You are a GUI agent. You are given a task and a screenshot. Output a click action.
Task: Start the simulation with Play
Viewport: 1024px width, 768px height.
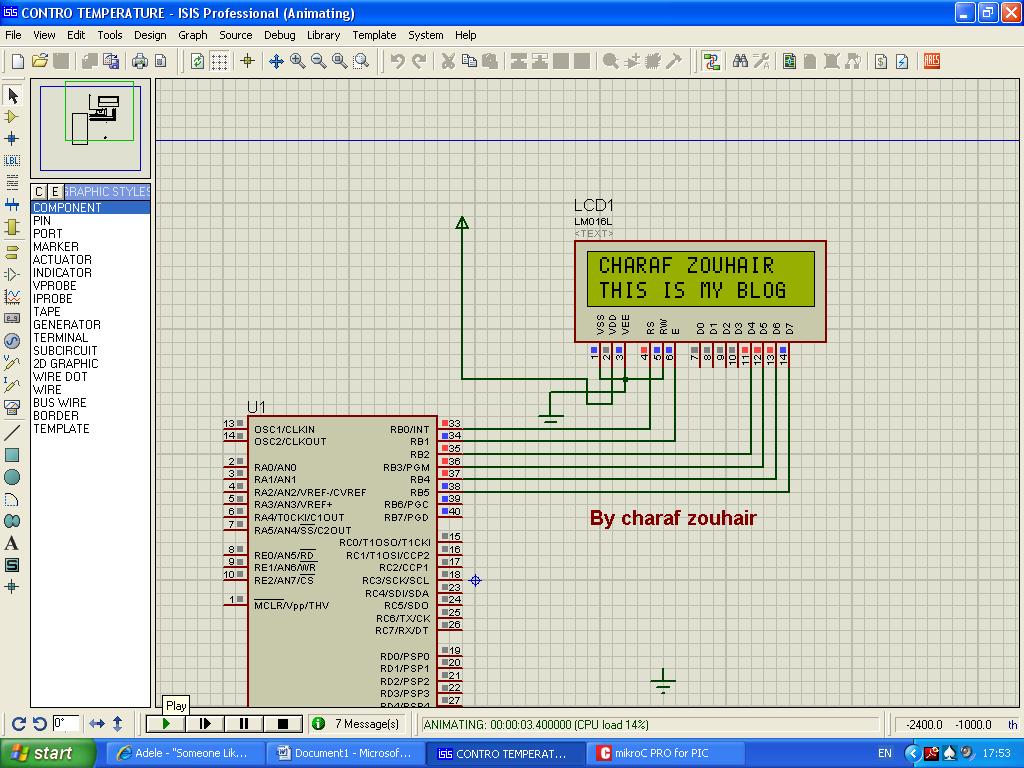tap(167, 722)
